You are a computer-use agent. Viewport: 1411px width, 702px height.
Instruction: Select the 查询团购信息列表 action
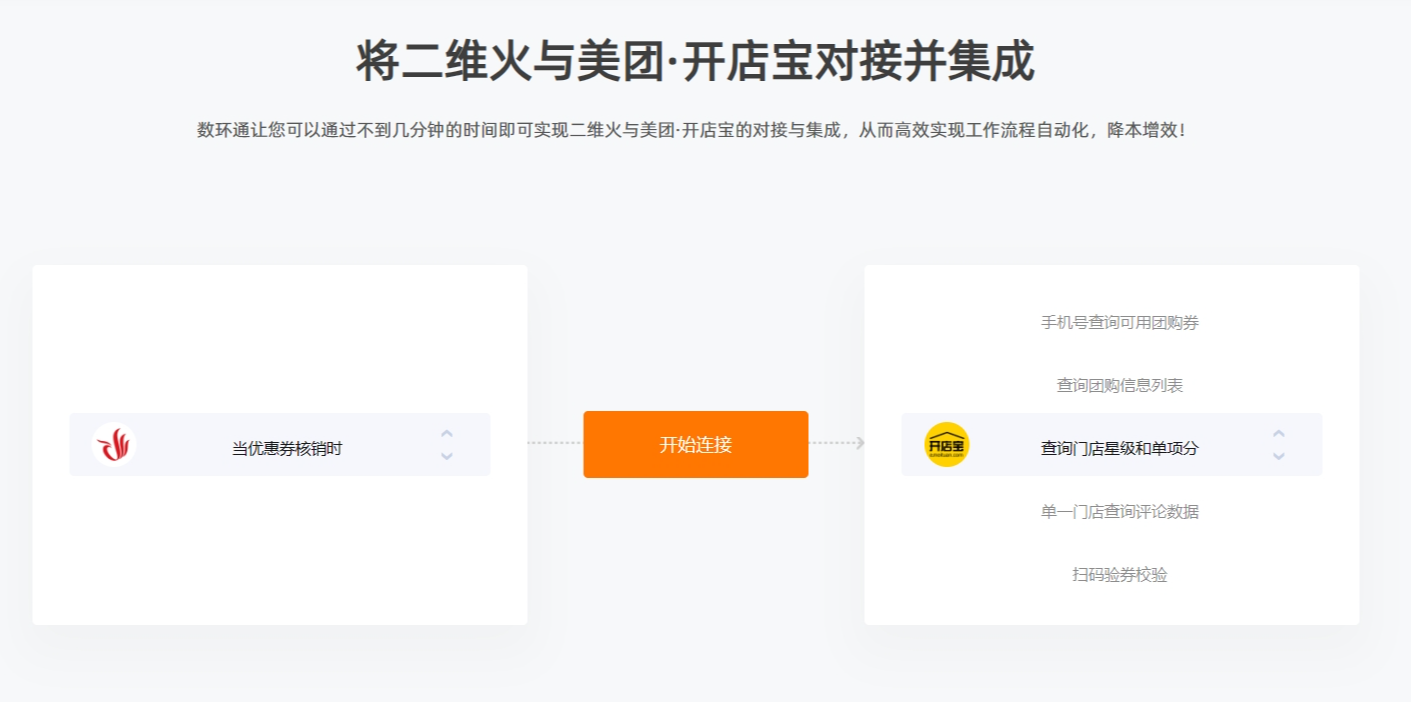click(1120, 385)
